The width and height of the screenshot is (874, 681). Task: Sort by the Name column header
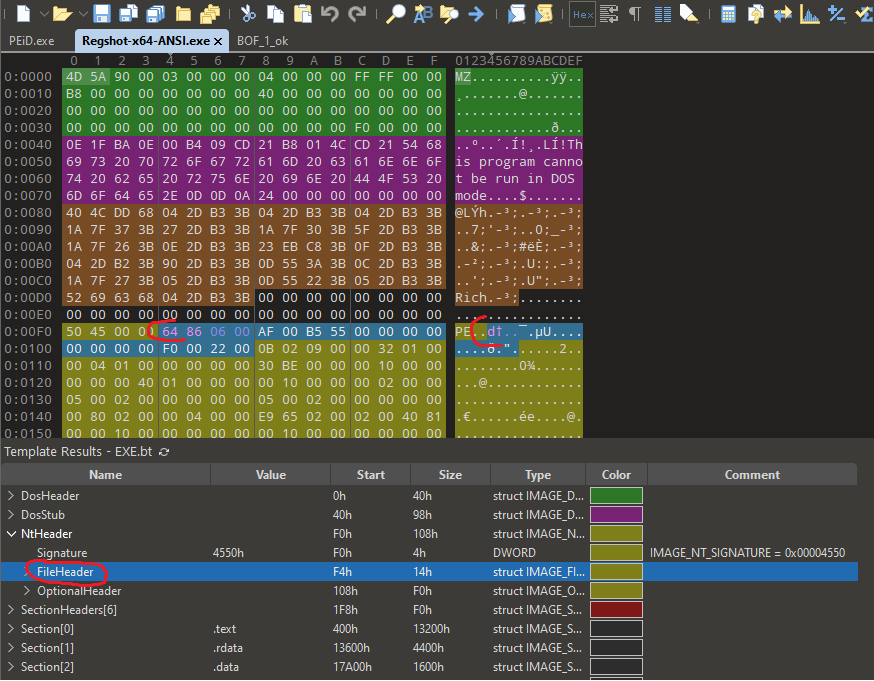click(x=105, y=475)
